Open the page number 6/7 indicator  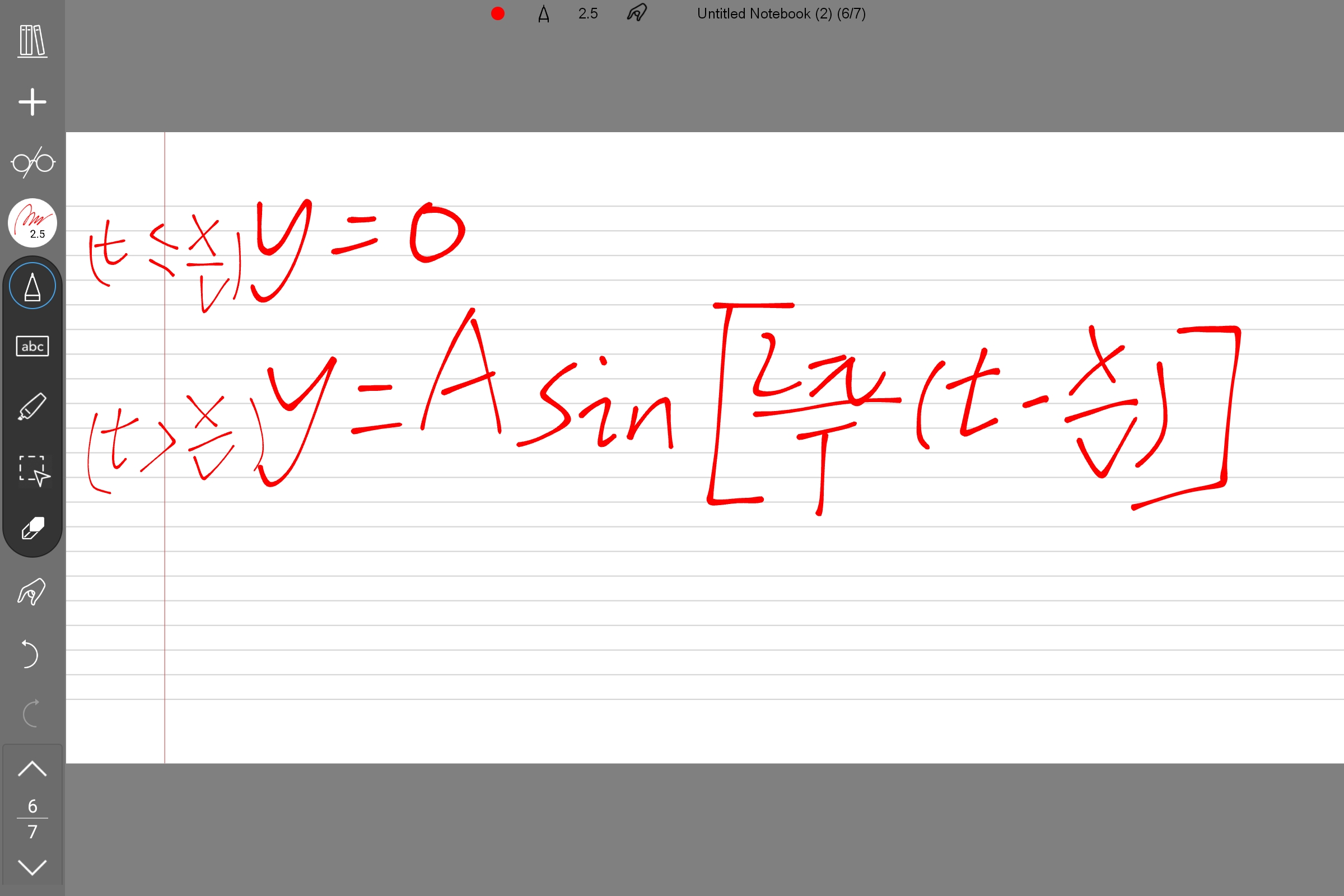click(x=32, y=818)
